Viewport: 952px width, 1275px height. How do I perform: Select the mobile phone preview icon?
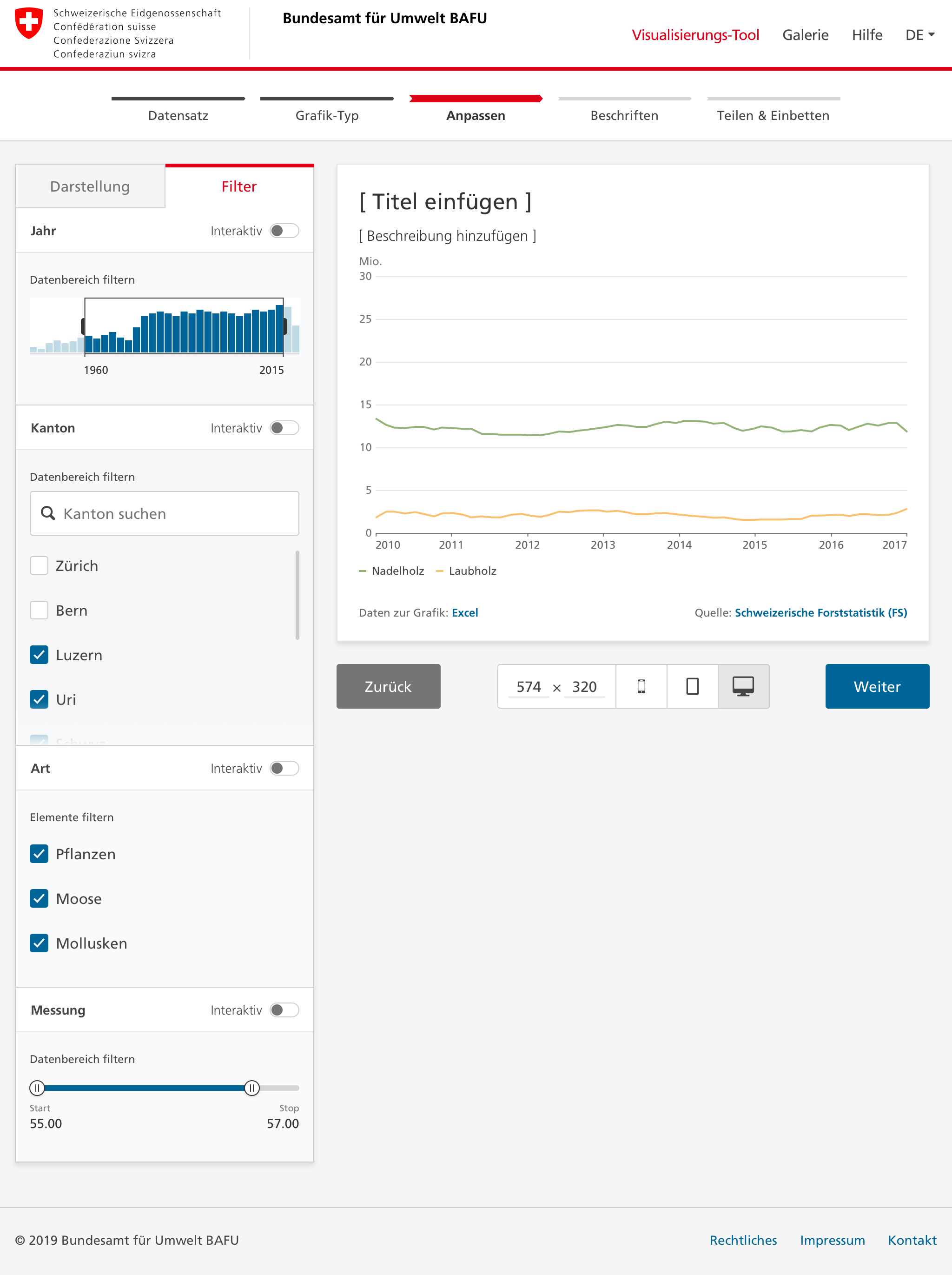pos(641,686)
